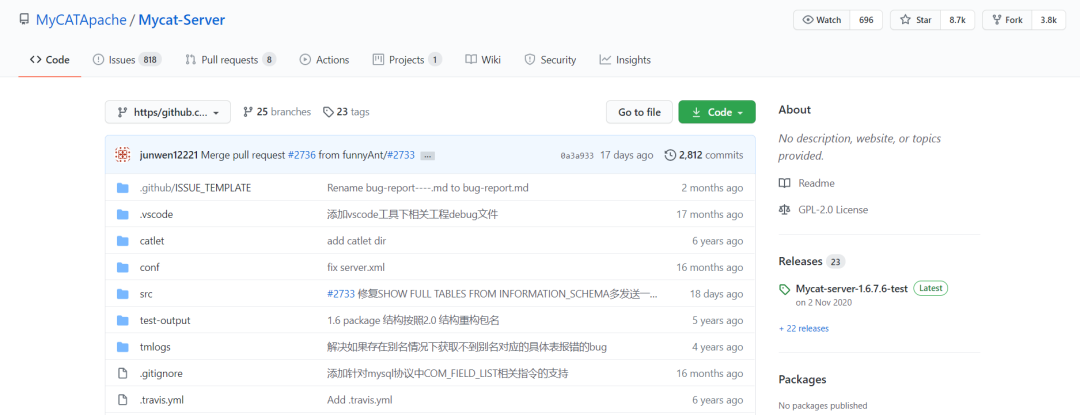Open commit message 'Add .travis.yml'
The image size is (1080, 415).
point(360,400)
